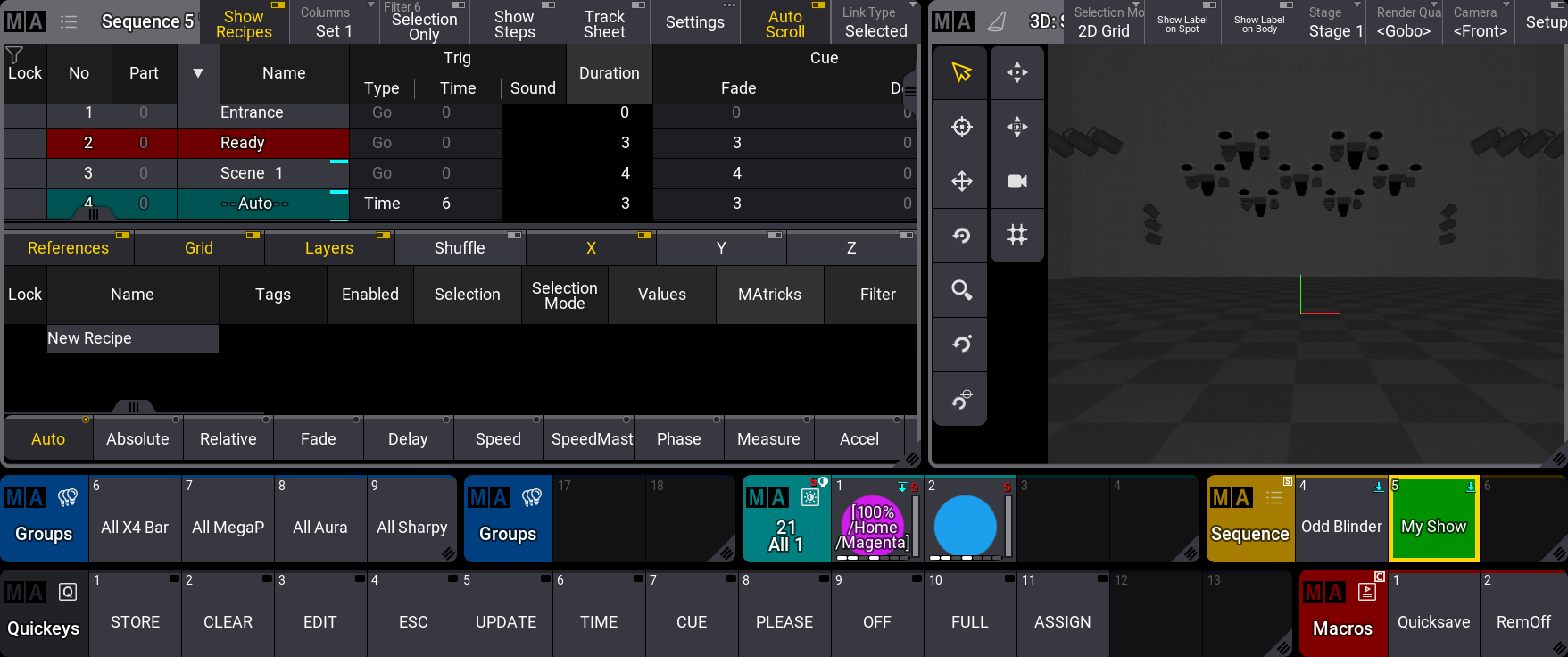Click the magnifier zoom tool

pyautogui.click(x=961, y=290)
